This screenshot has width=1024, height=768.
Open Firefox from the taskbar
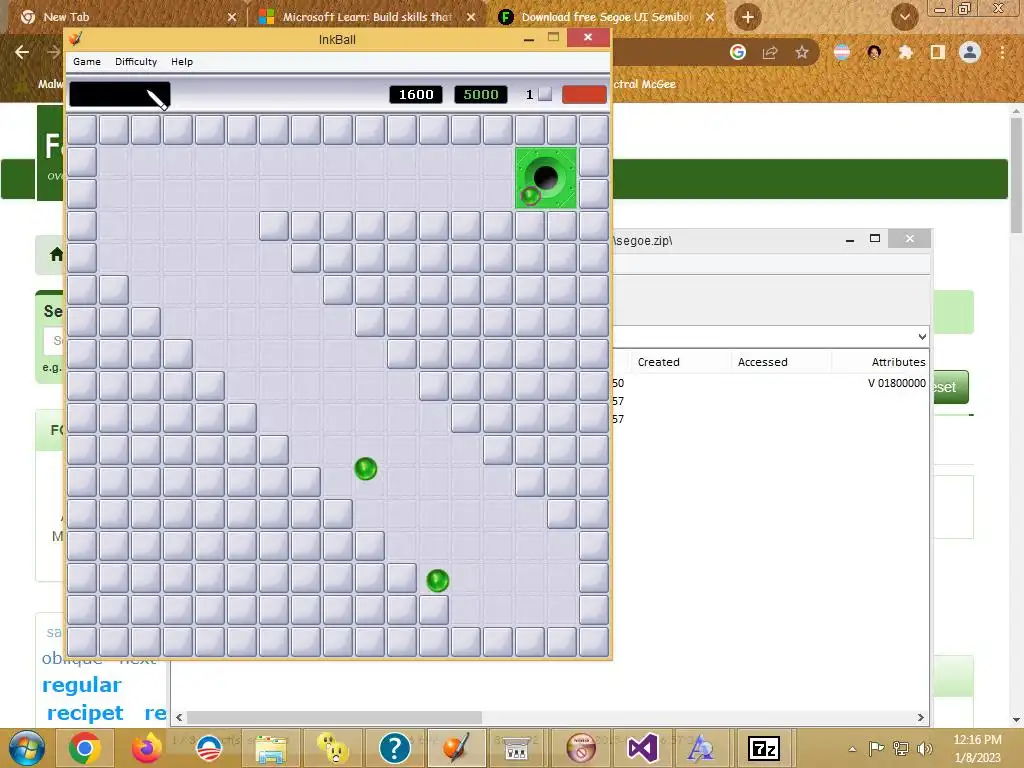(x=147, y=748)
